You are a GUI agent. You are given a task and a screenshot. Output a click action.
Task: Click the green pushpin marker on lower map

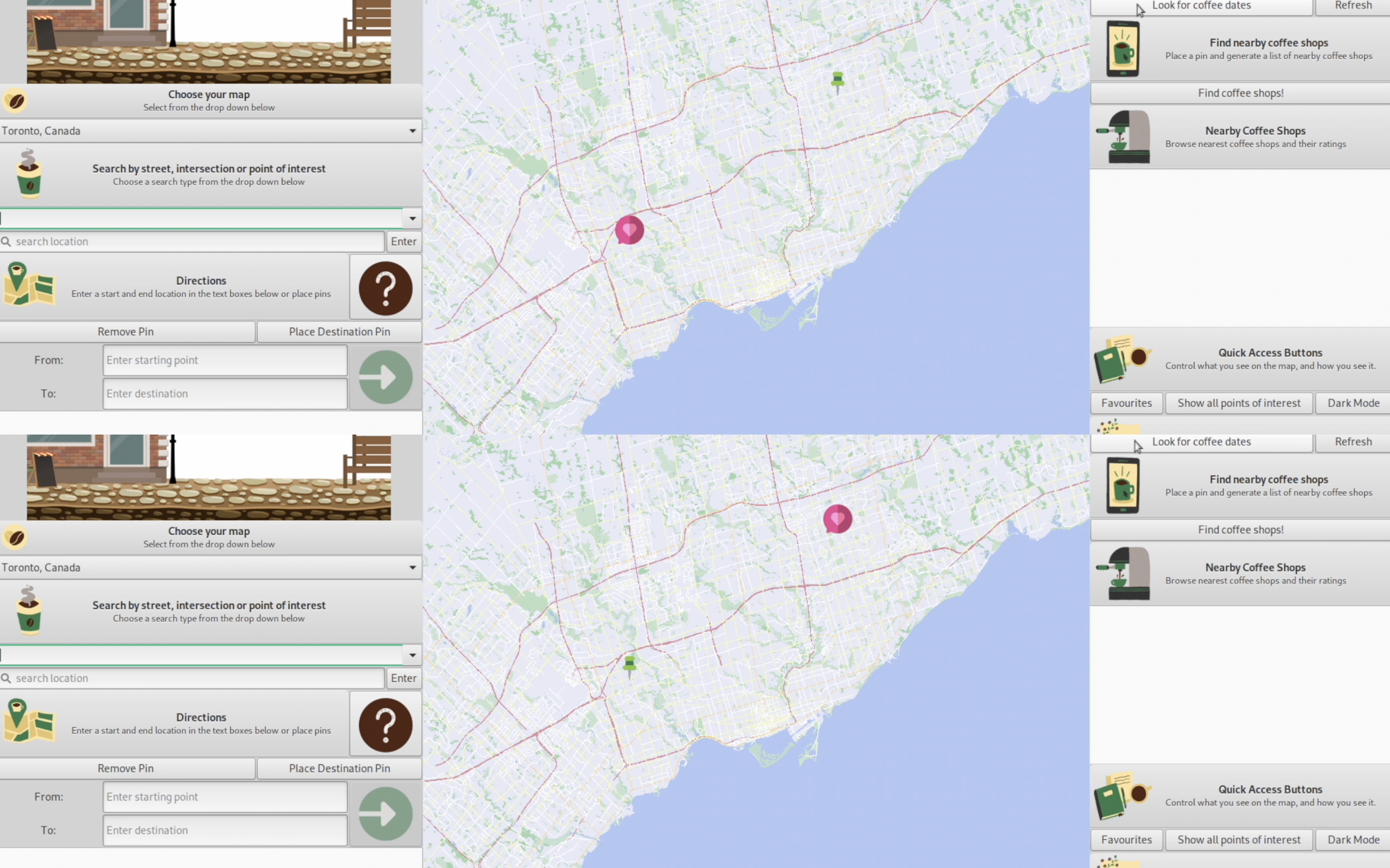629,665
